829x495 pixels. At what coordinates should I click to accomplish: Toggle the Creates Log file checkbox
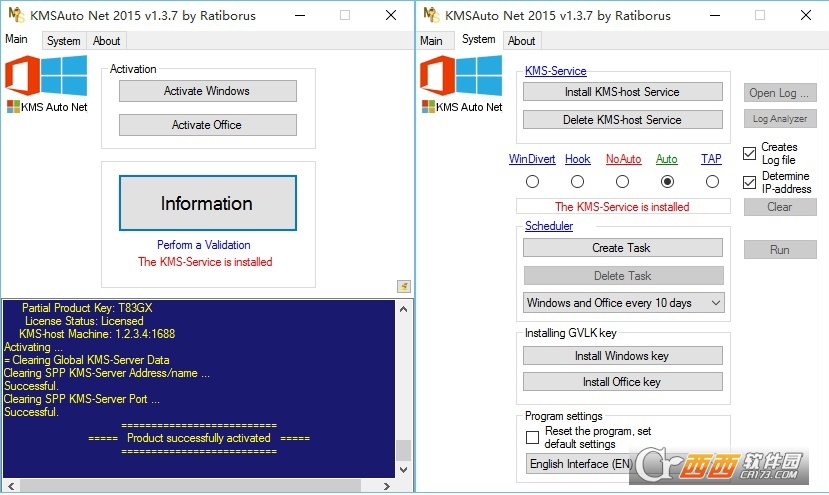750,153
